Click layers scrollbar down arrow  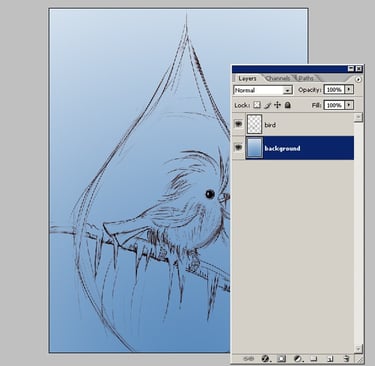(358, 349)
